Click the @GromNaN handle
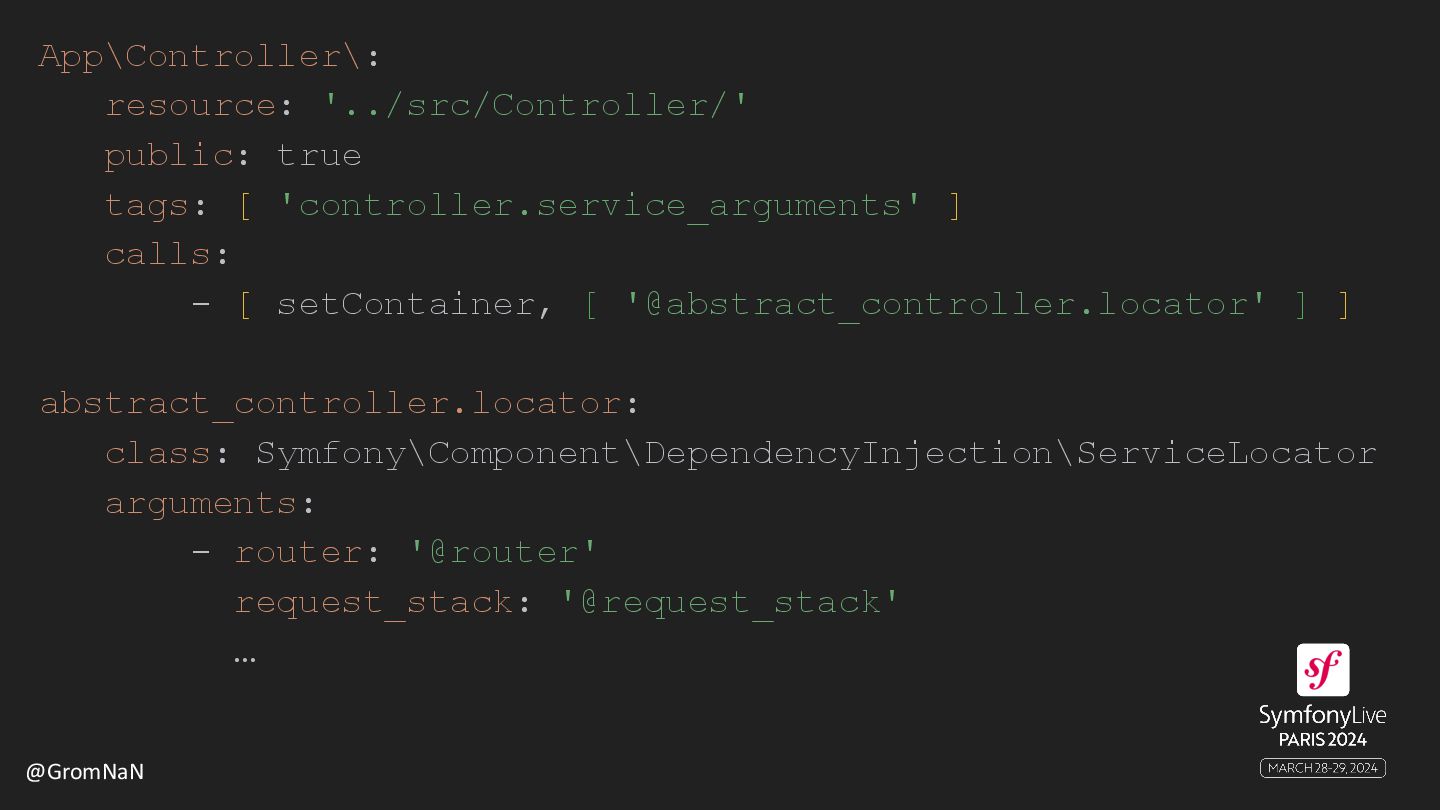Screen dimensions: 1440x810 85,772
